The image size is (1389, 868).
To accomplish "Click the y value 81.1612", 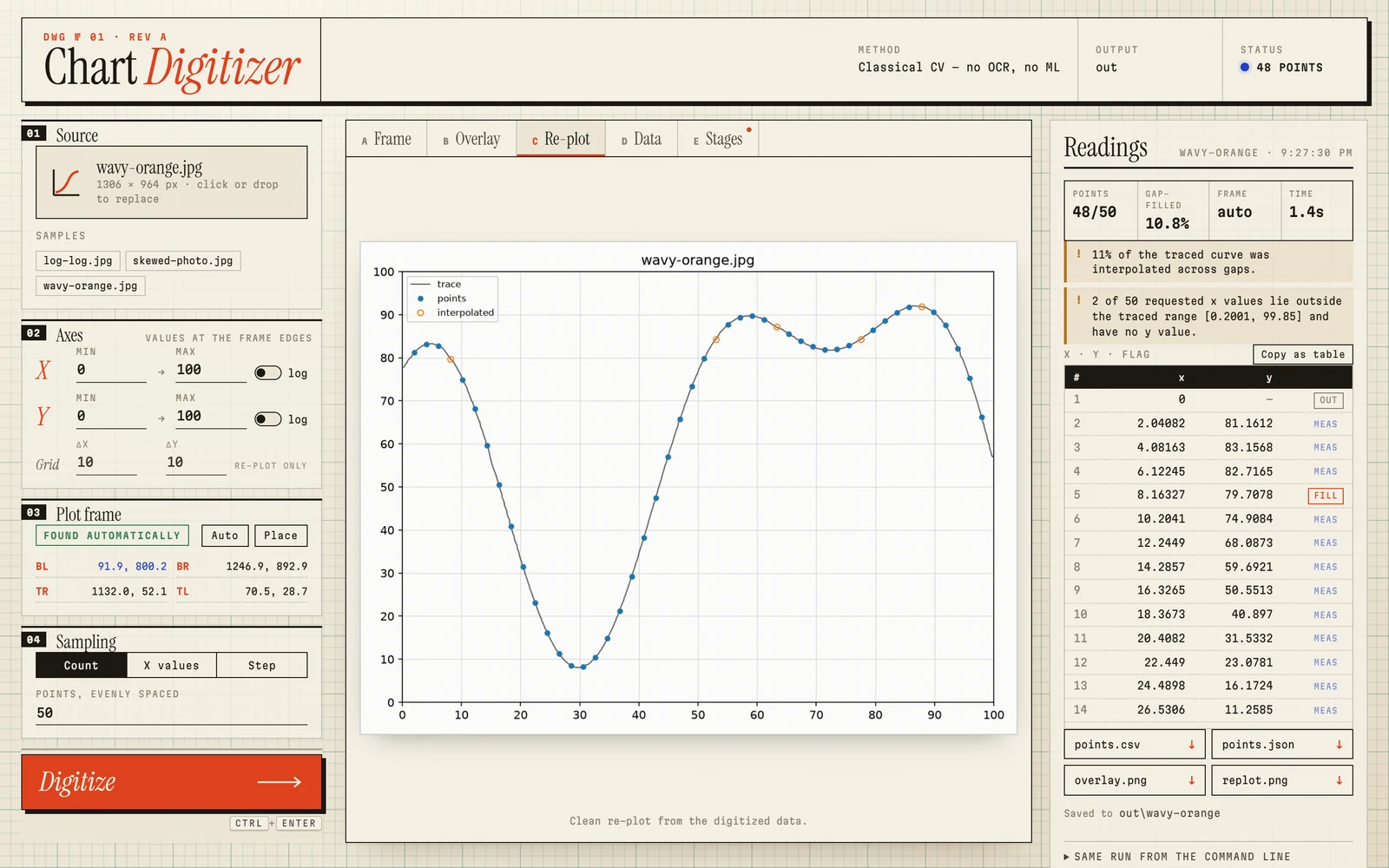I will pyautogui.click(x=1248, y=424).
